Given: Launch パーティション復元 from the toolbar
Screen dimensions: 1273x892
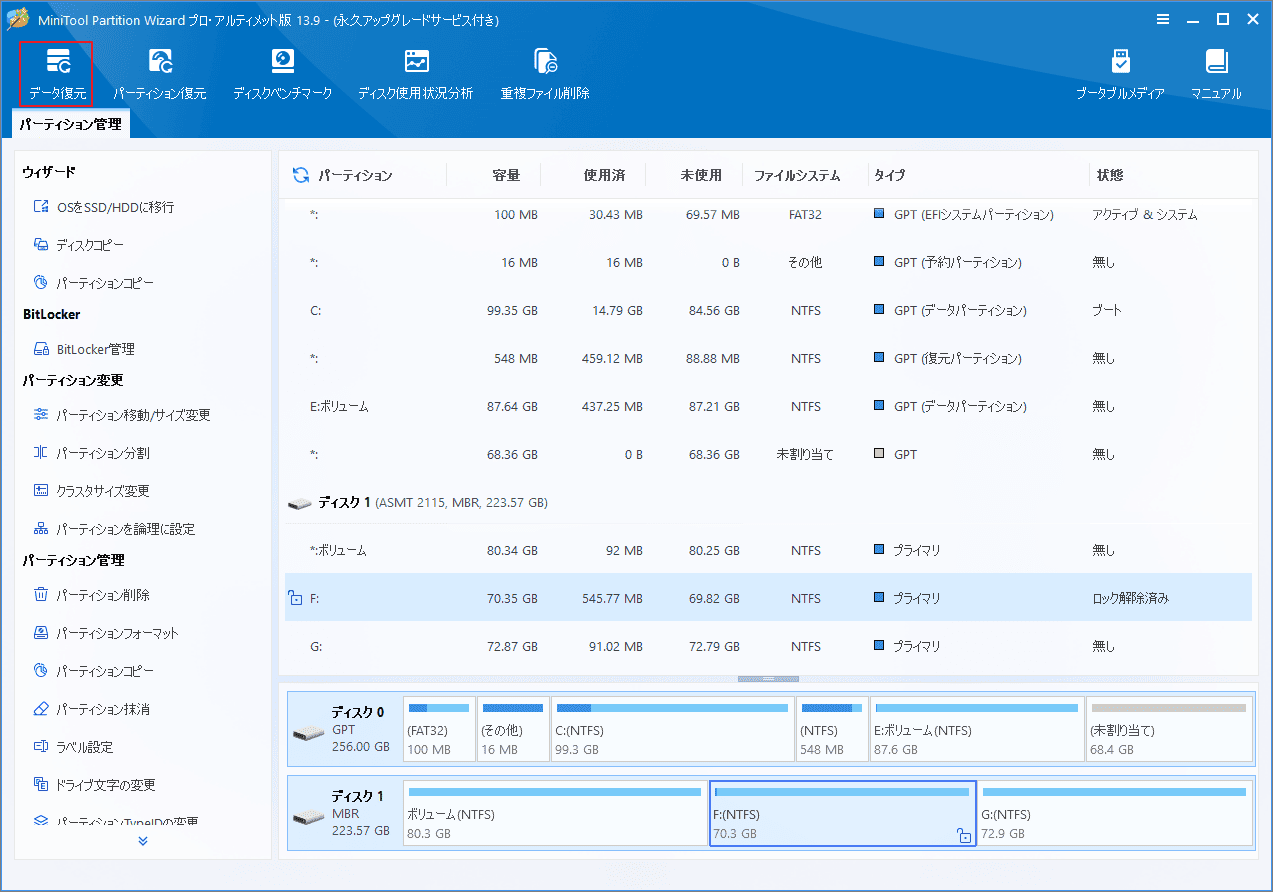Looking at the screenshot, I should (x=160, y=74).
